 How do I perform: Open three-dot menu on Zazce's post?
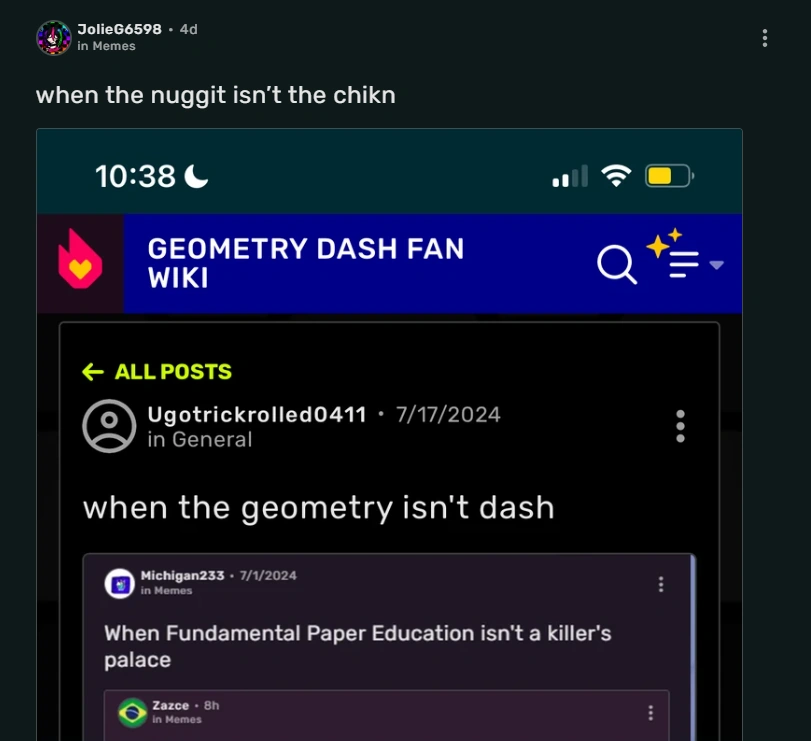pos(651,713)
